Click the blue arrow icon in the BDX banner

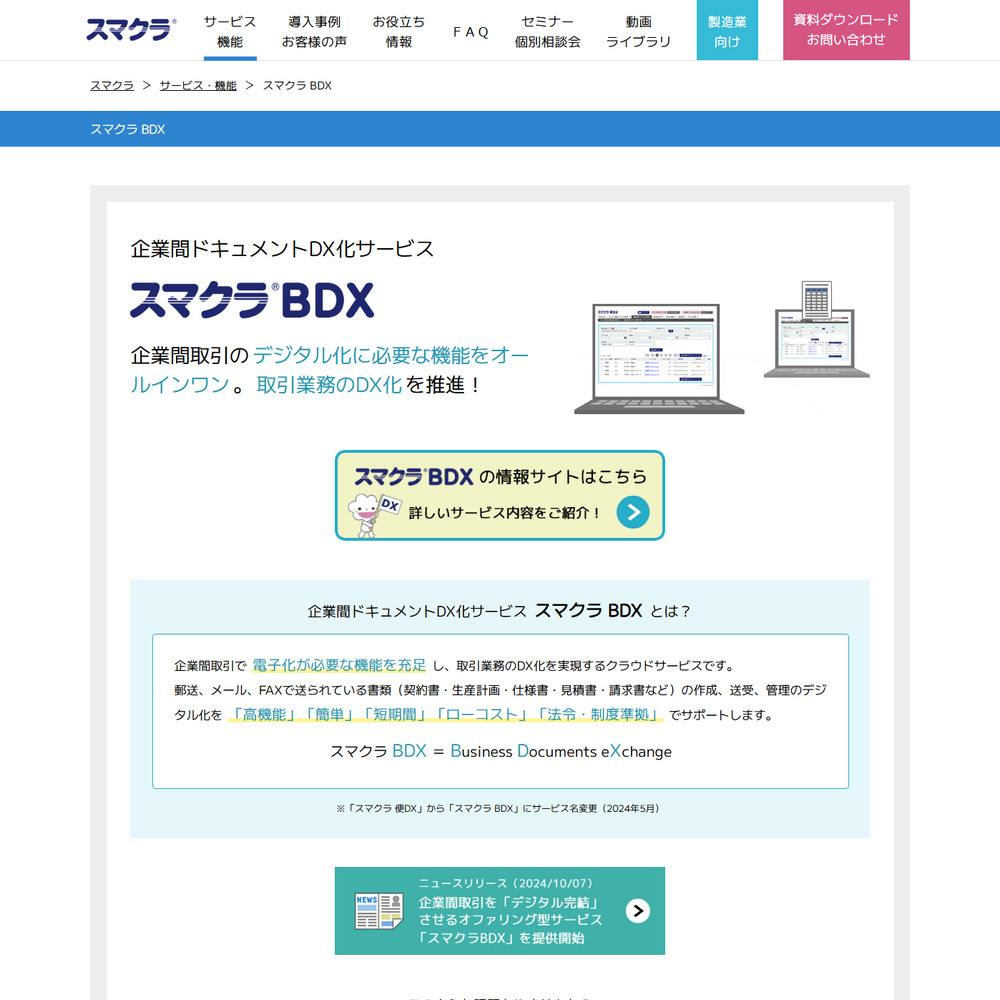[x=633, y=512]
